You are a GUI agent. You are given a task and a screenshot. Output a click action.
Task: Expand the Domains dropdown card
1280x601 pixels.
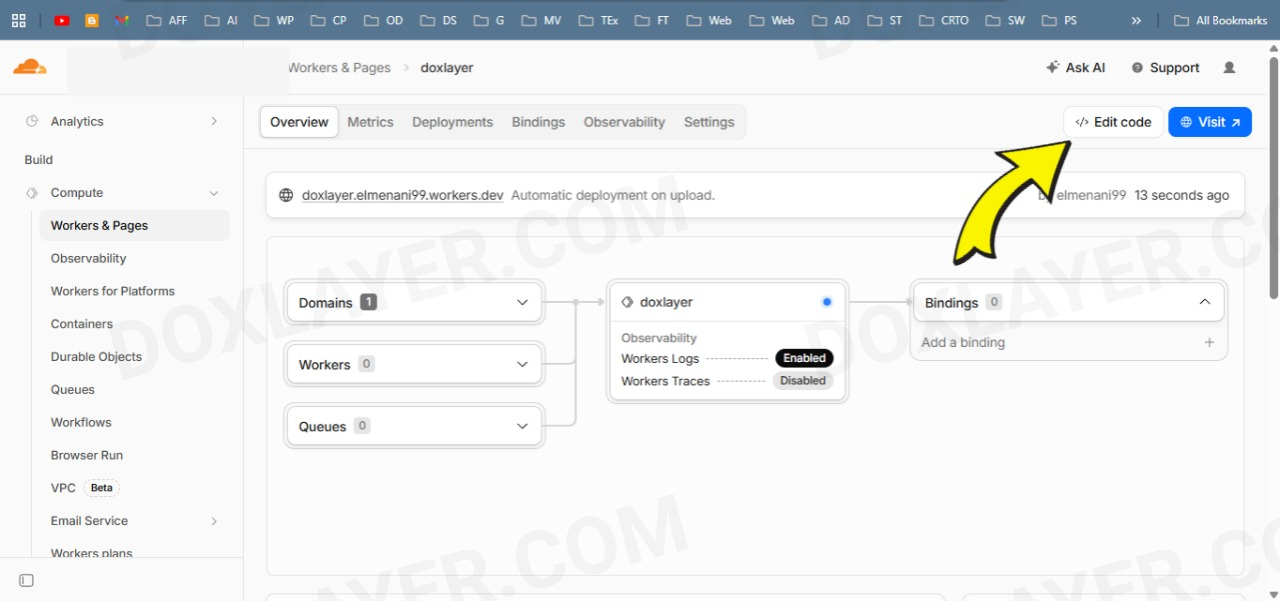pyautogui.click(x=415, y=302)
